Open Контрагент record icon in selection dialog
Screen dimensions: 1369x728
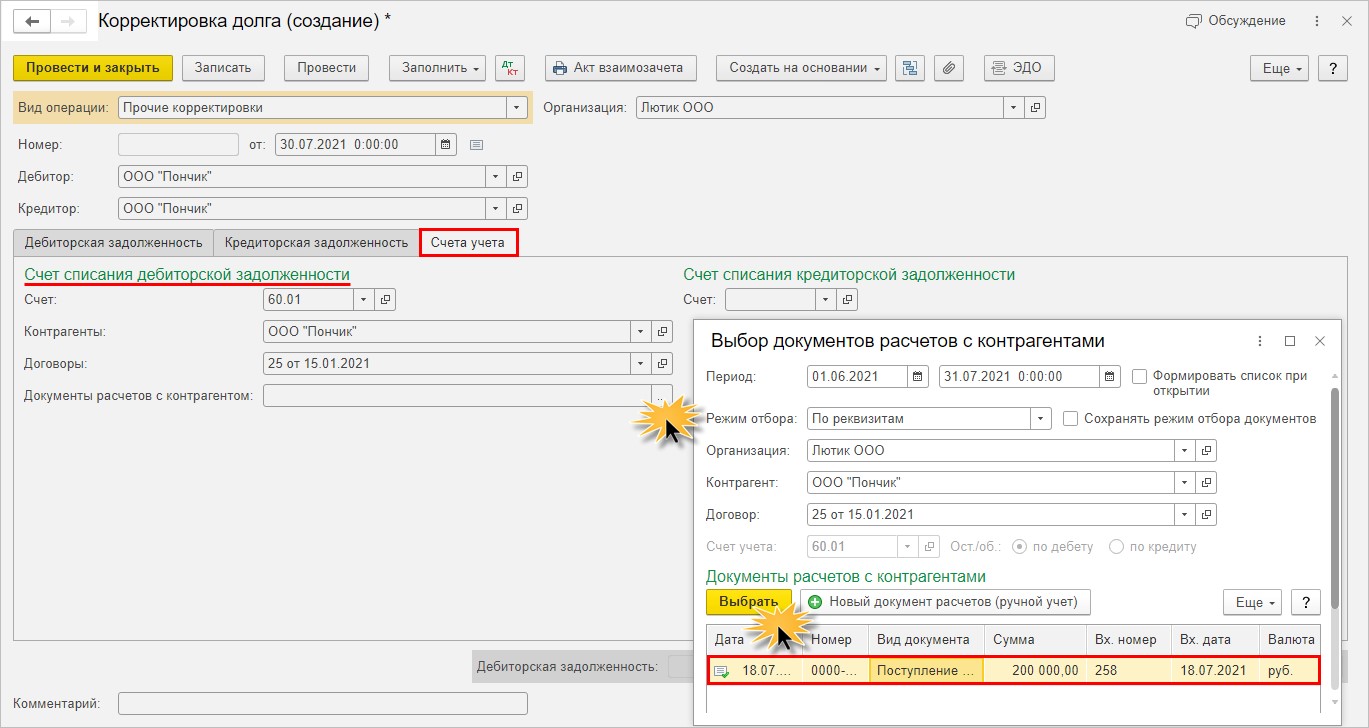1207,483
